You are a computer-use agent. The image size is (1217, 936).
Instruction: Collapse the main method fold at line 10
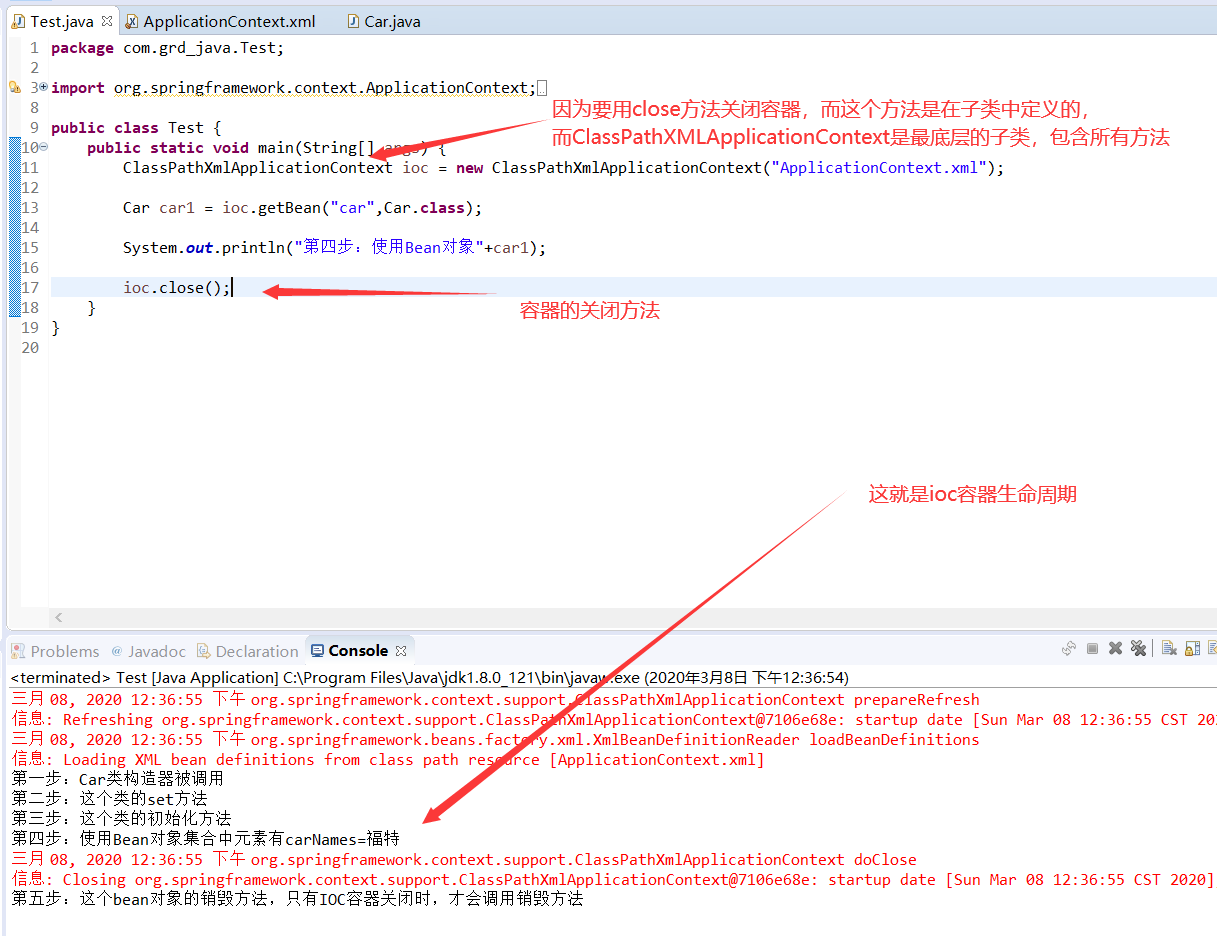(43, 148)
